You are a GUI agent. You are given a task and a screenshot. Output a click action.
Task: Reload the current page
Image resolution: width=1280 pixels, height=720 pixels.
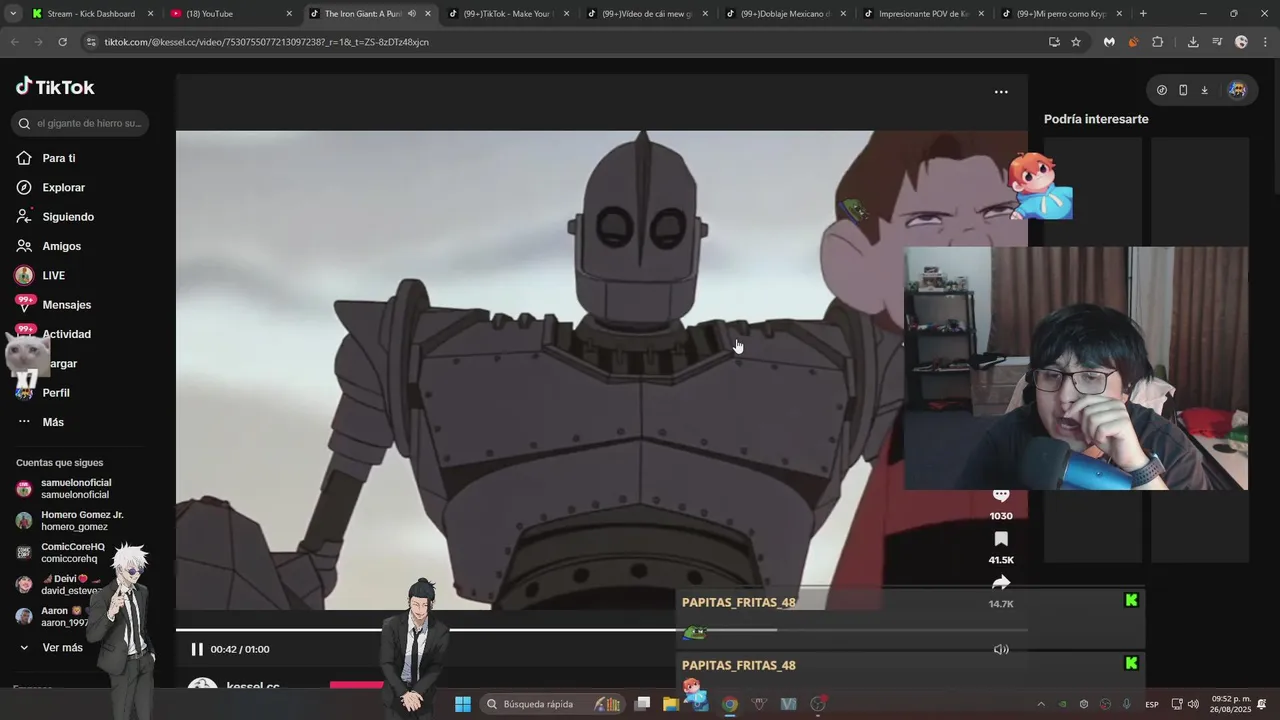tap(62, 42)
